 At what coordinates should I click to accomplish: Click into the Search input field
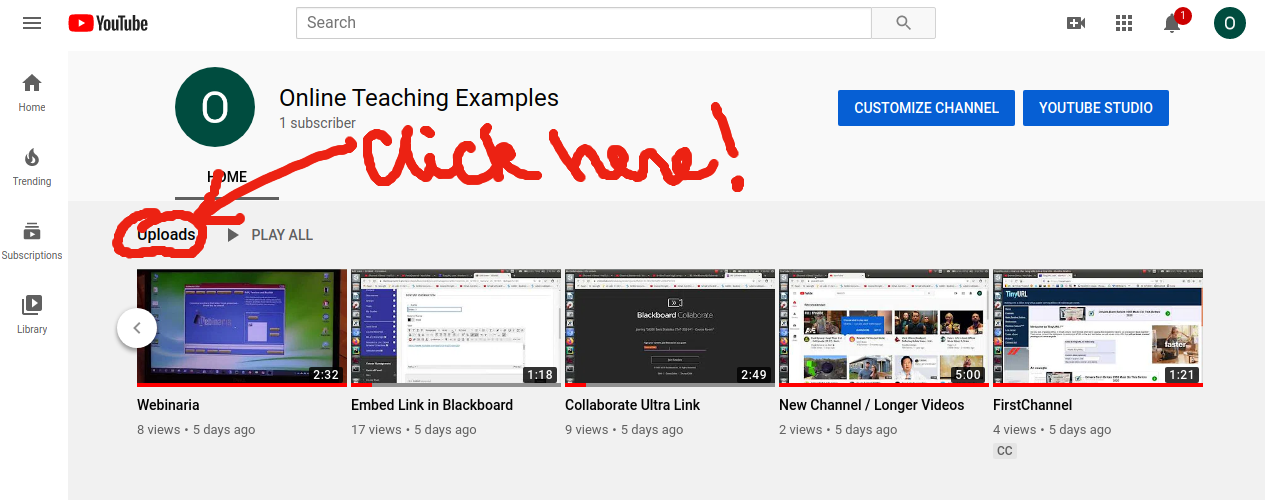tap(583, 23)
